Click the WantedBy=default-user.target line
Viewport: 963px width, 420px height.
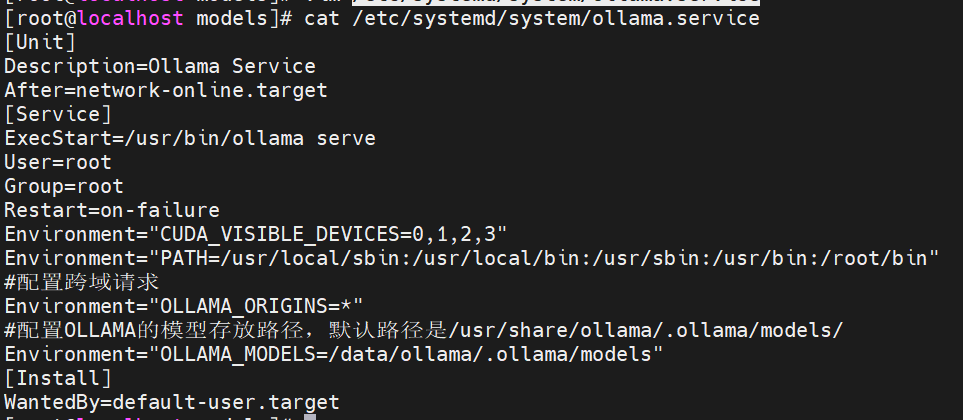172,402
